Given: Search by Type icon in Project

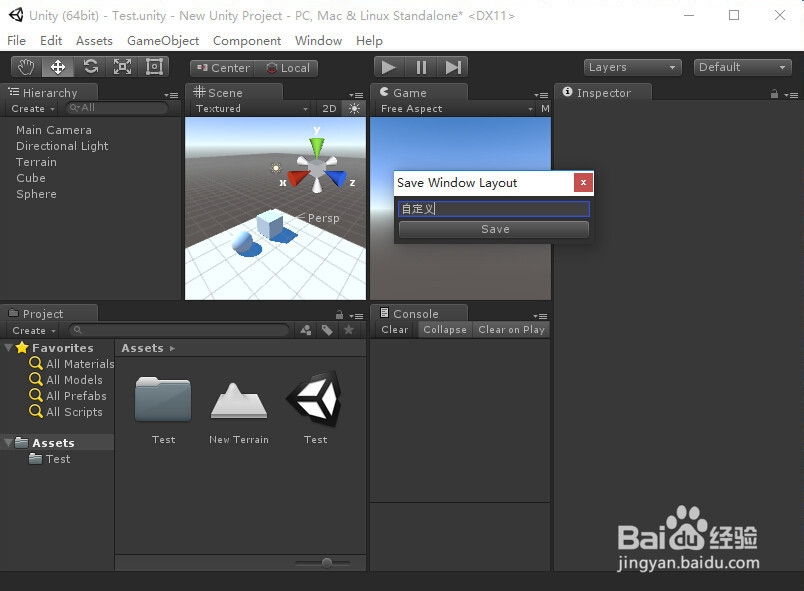Looking at the screenshot, I should pyautogui.click(x=306, y=330).
